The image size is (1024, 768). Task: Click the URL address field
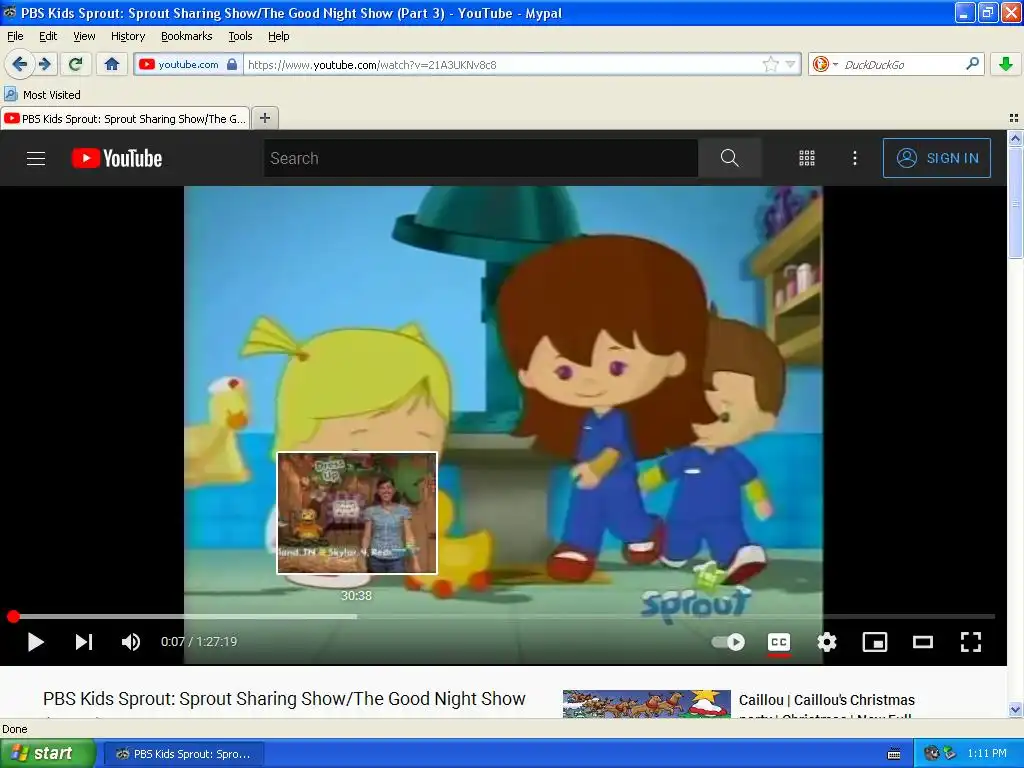[503, 64]
